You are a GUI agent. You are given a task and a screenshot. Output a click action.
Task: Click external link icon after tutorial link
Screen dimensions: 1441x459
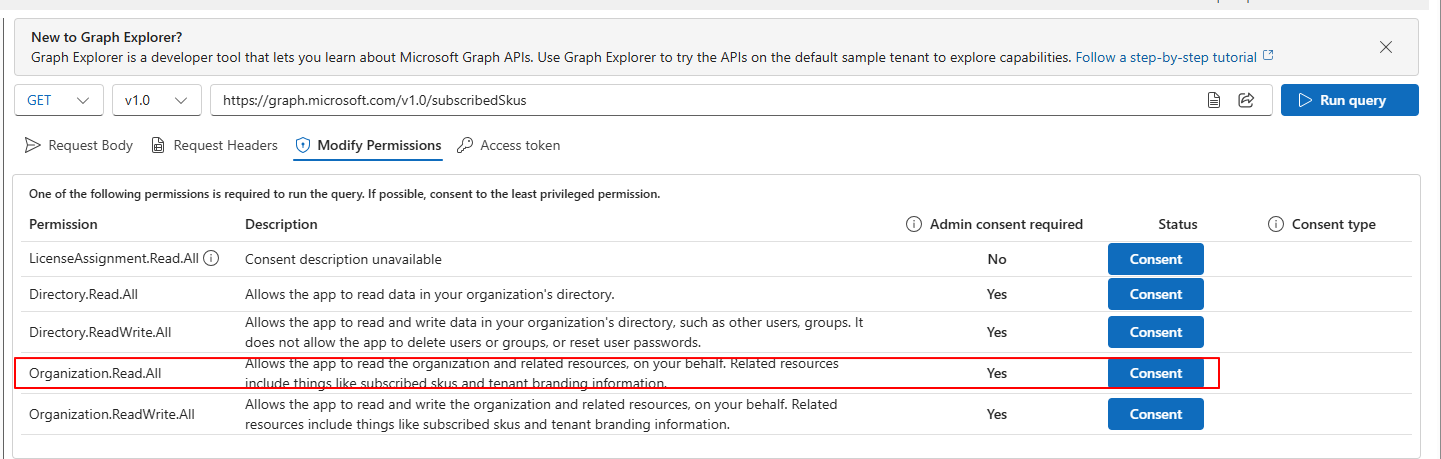click(x=1268, y=56)
